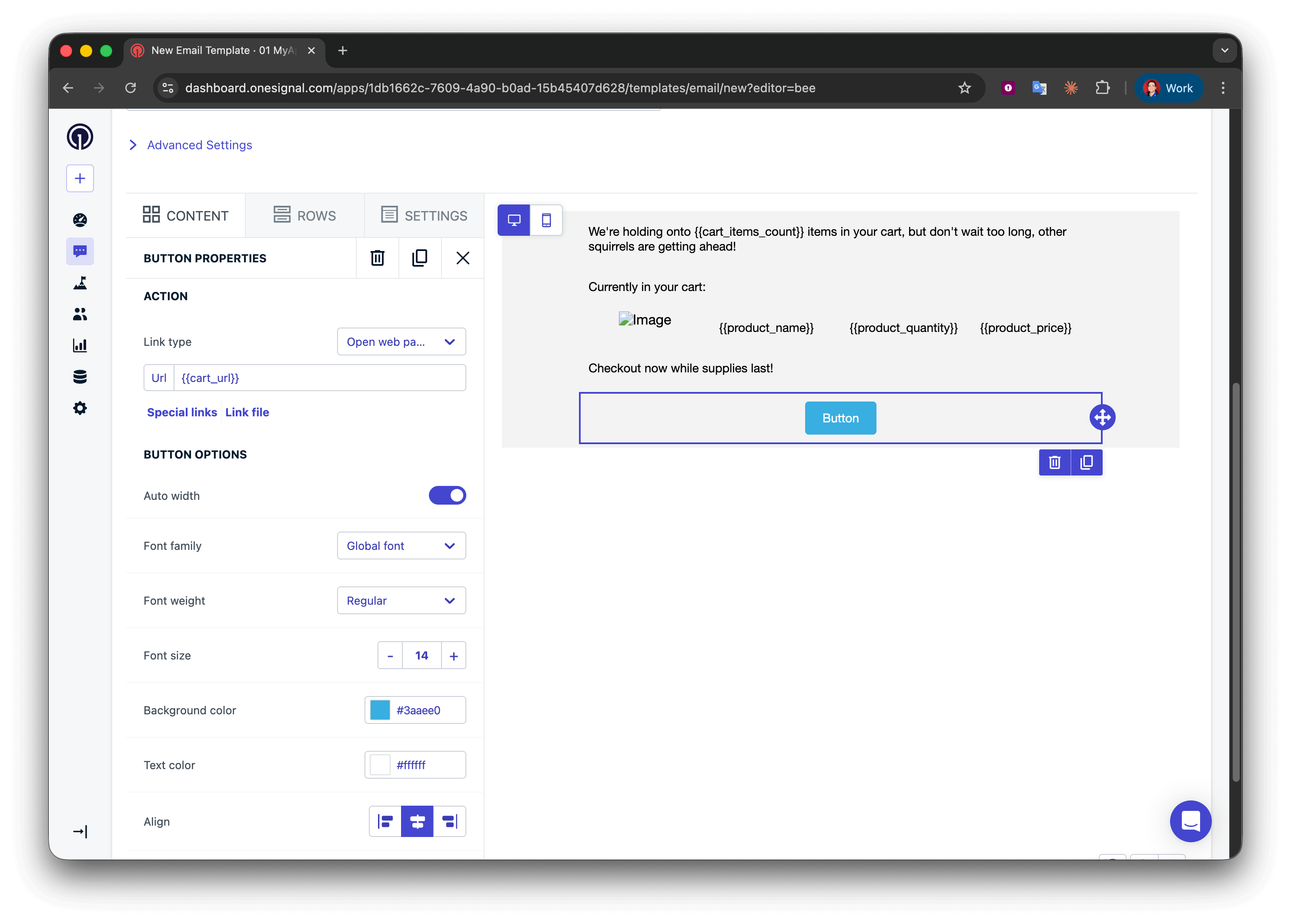Screen dimensions: 1291x924
Task: Open the Background color swatch
Action: pyautogui.click(x=380, y=710)
